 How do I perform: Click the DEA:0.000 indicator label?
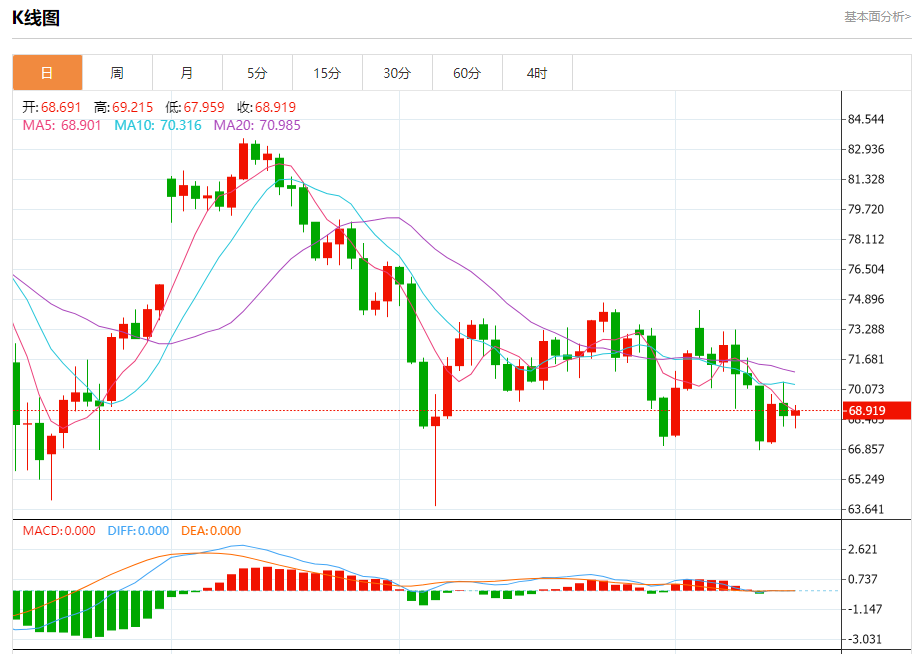(x=211, y=530)
